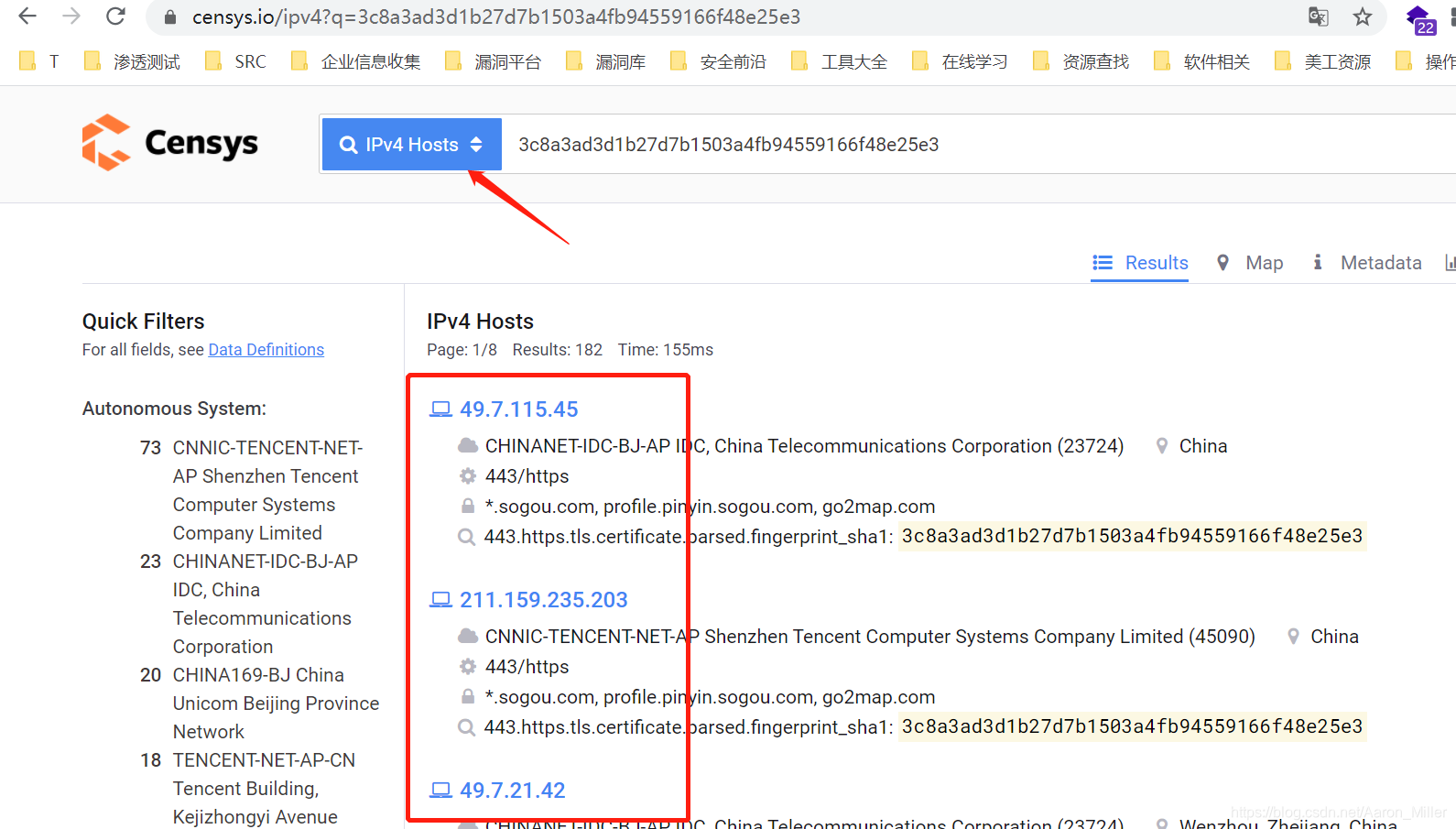1456x829 pixels.
Task: Click the location pin for 211.159.235.203
Action: click(1294, 637)
